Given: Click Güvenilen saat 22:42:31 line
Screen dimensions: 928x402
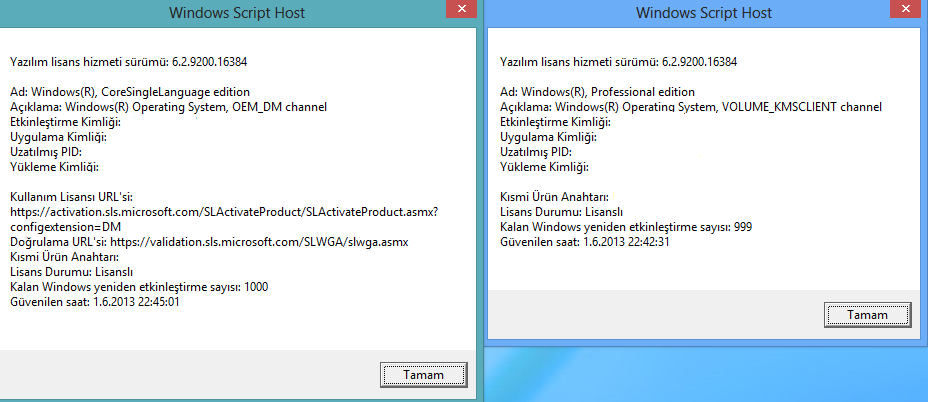Looking at the screenshot, I should pyautogui.click(x=585, y=242).
